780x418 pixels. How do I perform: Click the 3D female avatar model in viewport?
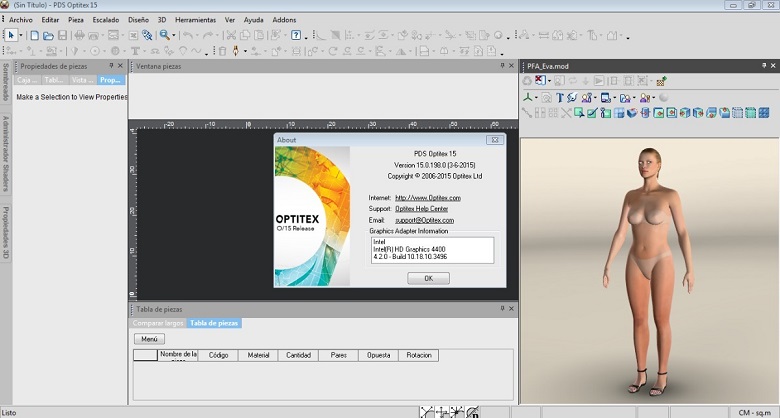[x=649, y=271]
